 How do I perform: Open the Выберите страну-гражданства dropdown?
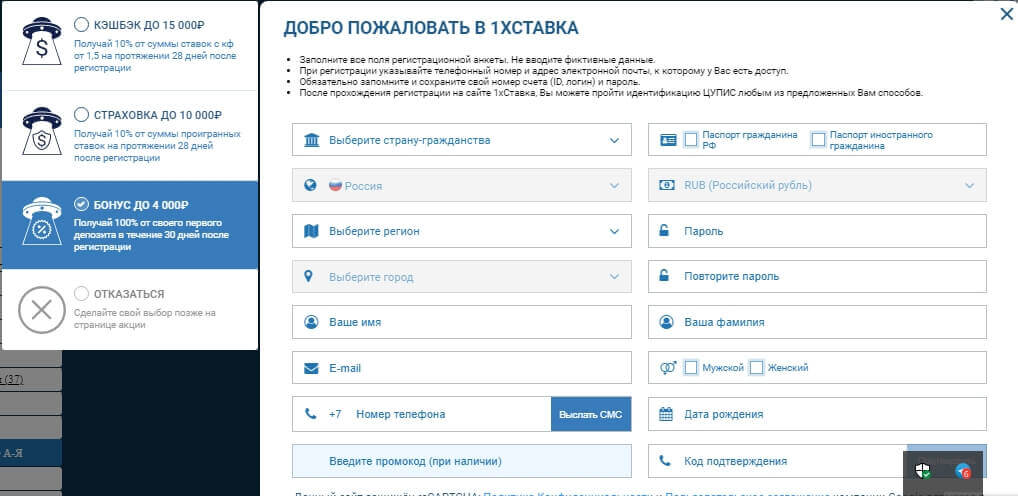[x=462, y=140]
